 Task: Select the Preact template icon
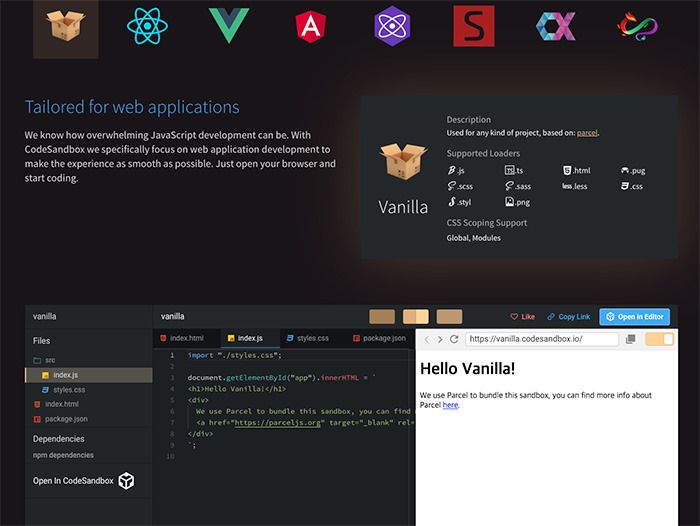coord(392,26)
